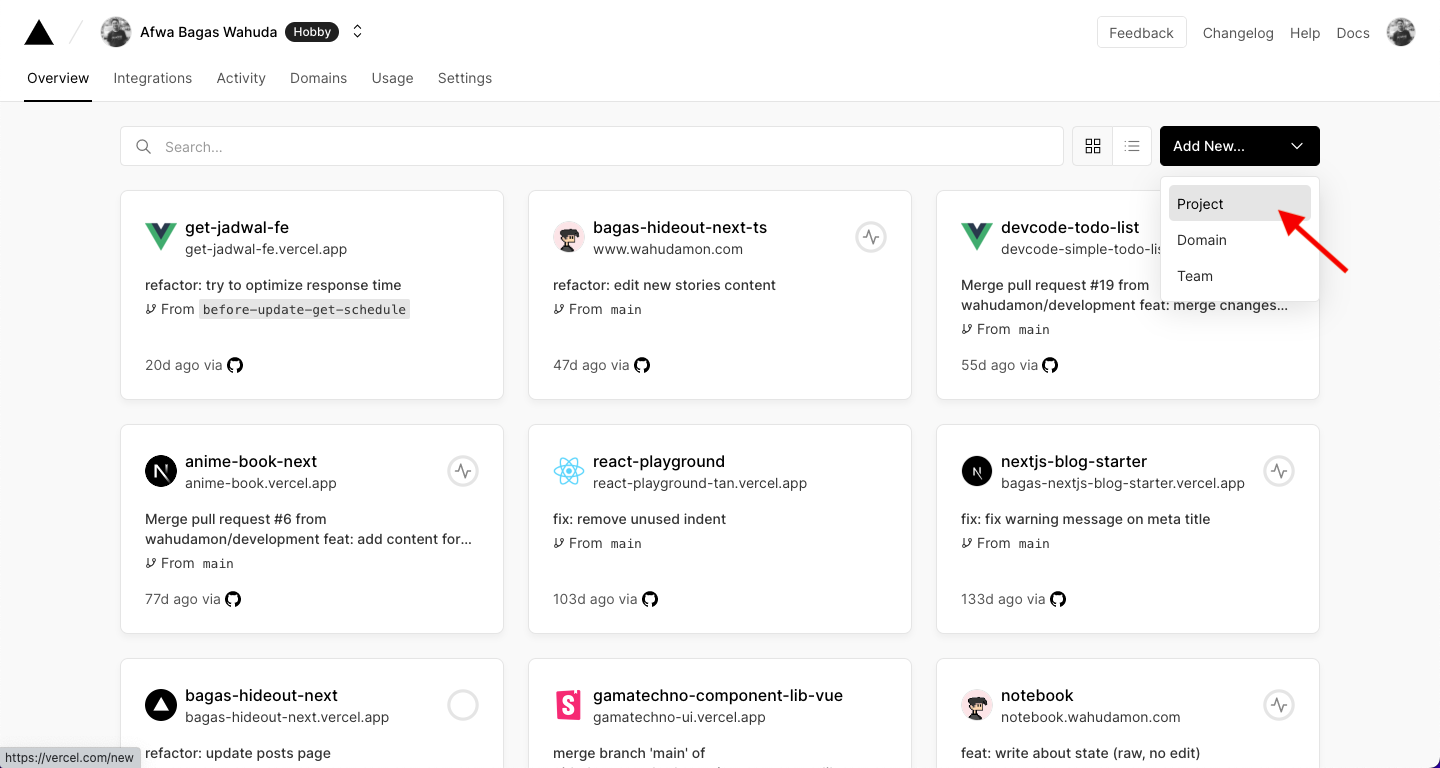Click the Feedback button
The height and width of the screenshot is (768, 1440).
point(1141,32)
